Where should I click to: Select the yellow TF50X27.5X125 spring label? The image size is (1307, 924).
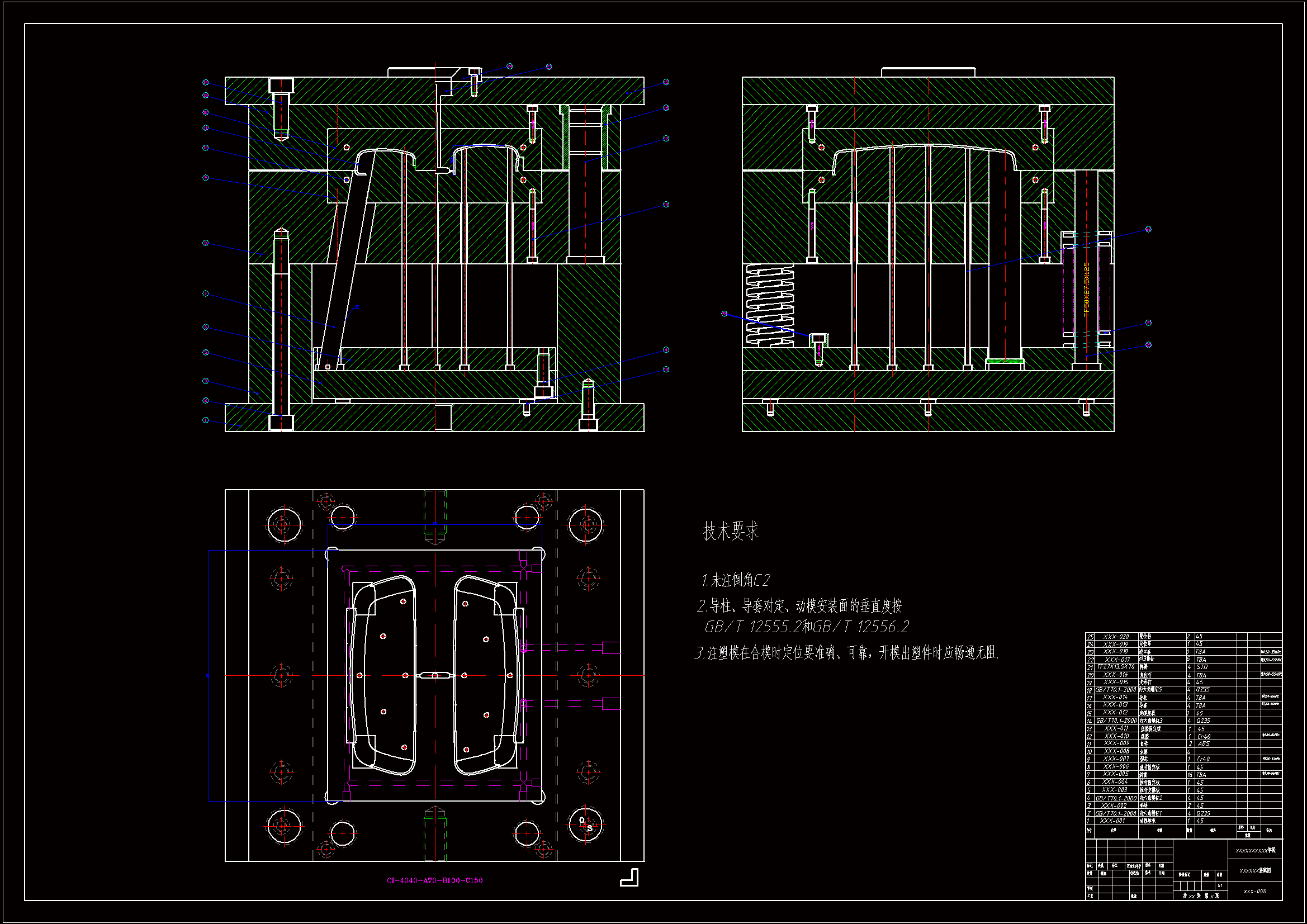[x=1086, y=289]
